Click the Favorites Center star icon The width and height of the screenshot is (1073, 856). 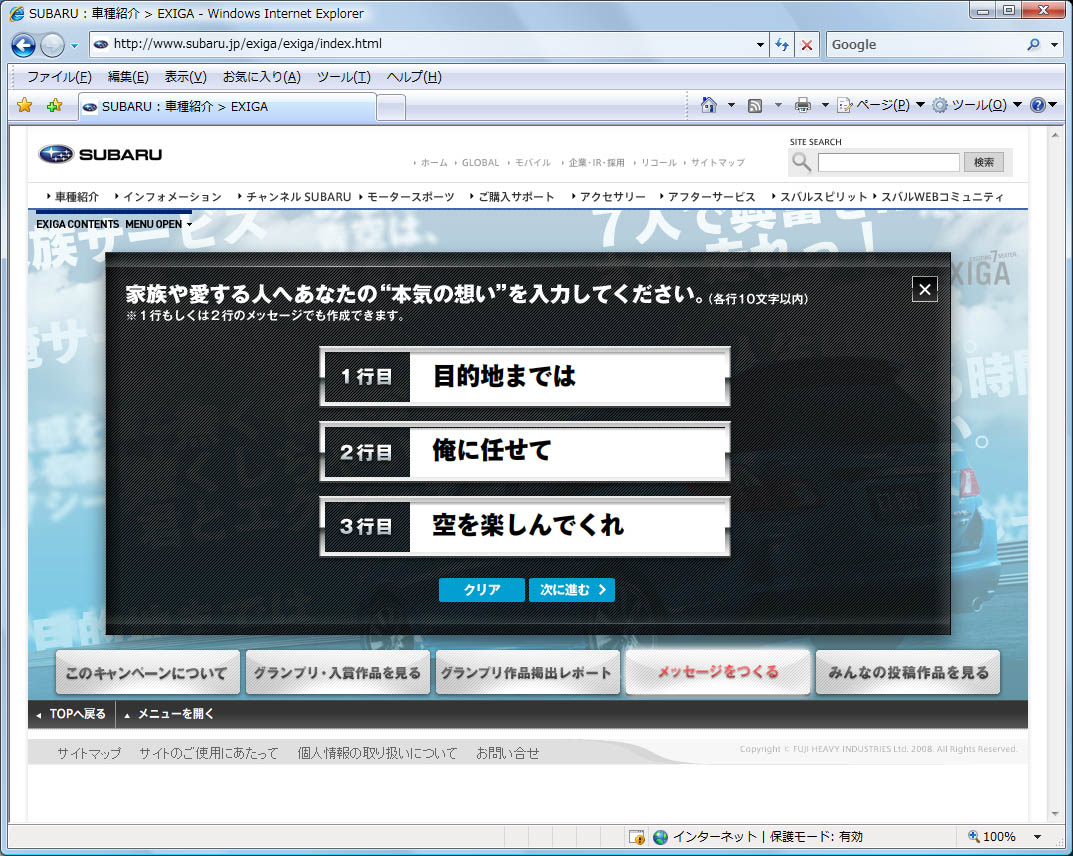pyautogui.click(x=25, y=105)
